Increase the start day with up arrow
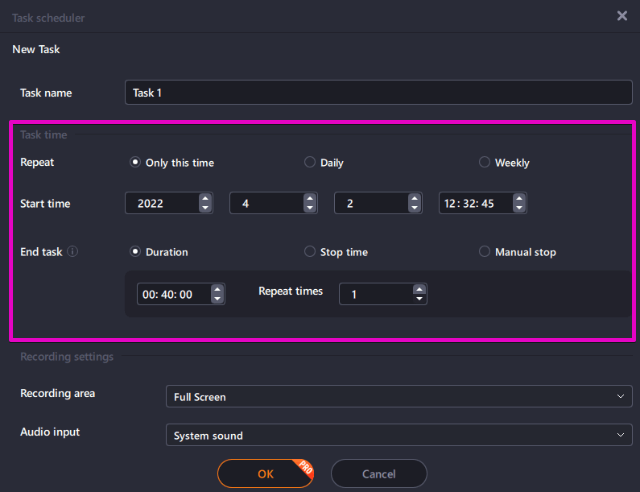The width and height of the screenshot is (640, 492). [x=414, y=199]
